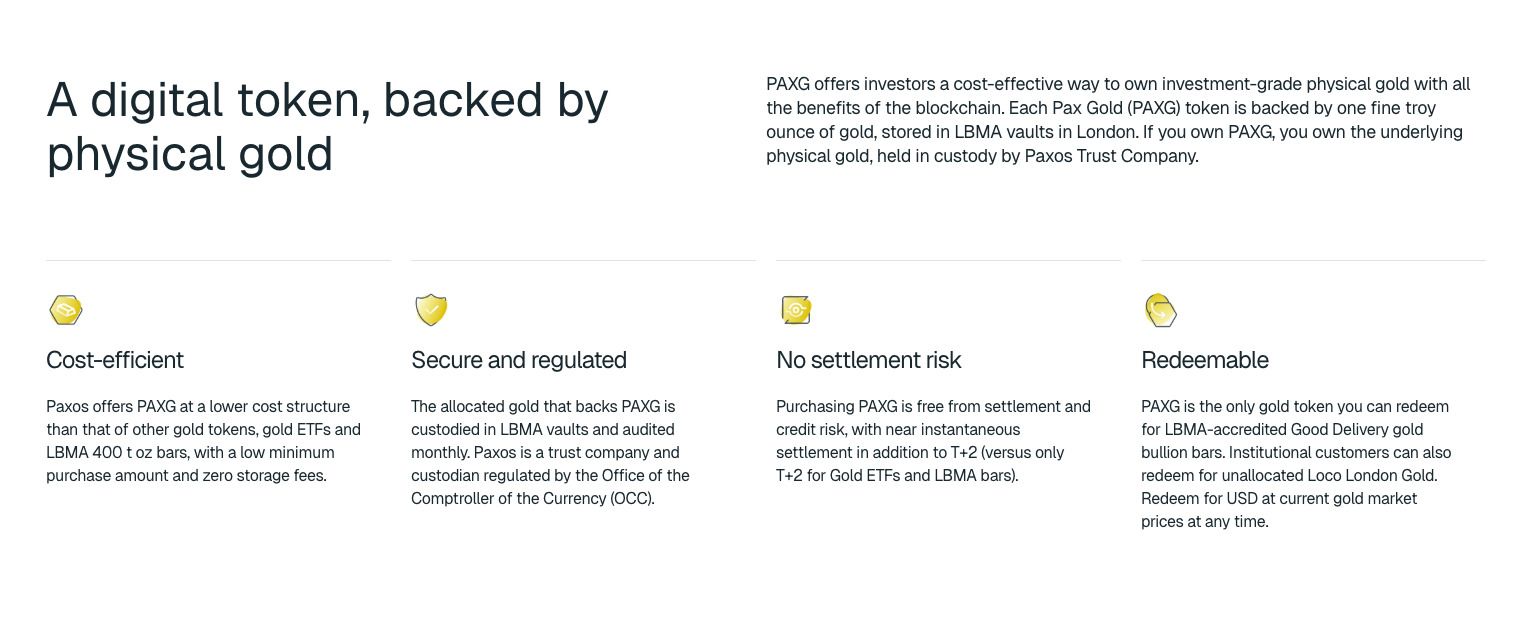Click 'Comptroller of the Currency (OCC)' text

coord(532,499)
